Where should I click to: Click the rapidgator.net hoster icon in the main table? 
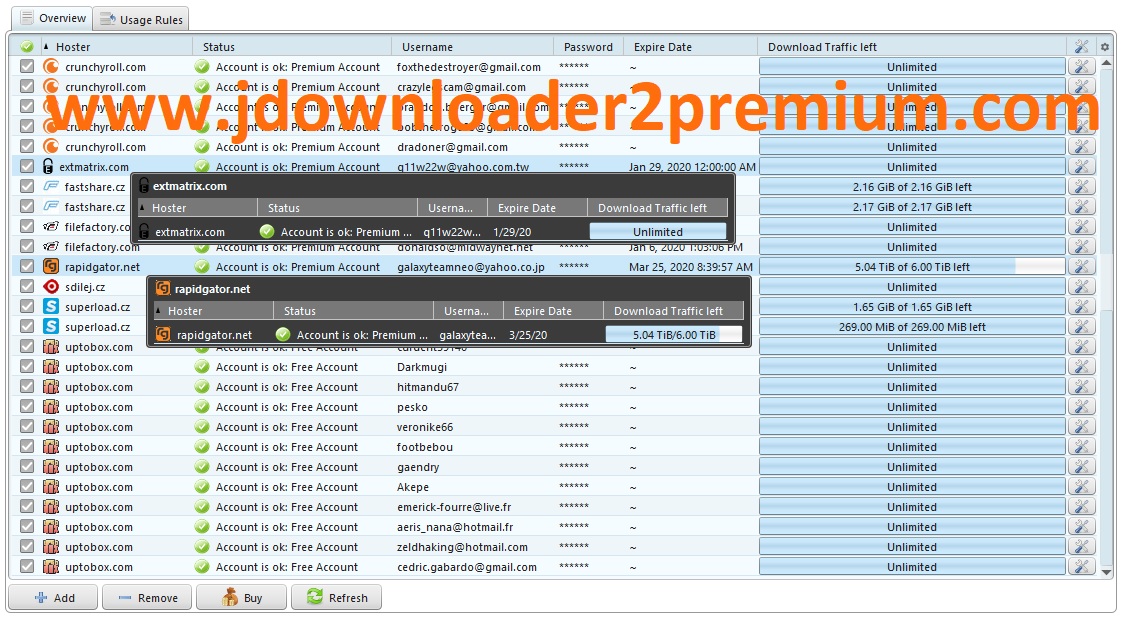(x=51, y=267)
